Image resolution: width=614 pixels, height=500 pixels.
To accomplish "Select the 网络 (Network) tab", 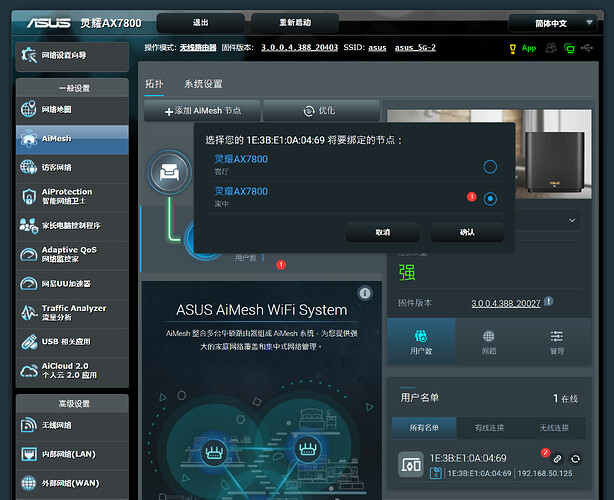I will tap(489, 342).
